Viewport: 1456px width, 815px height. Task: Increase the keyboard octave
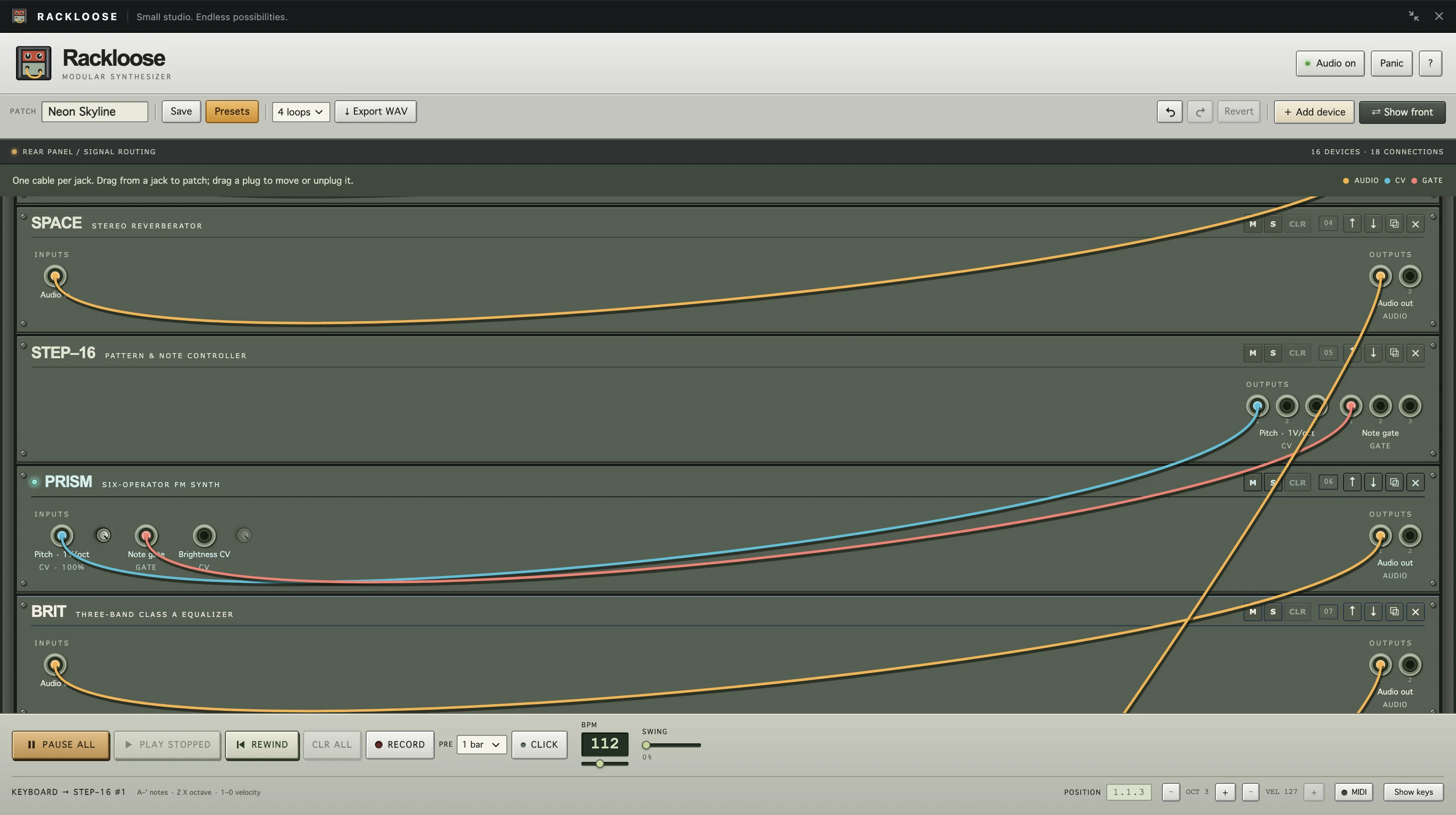pyautogui.click(x=1225, y=792)
